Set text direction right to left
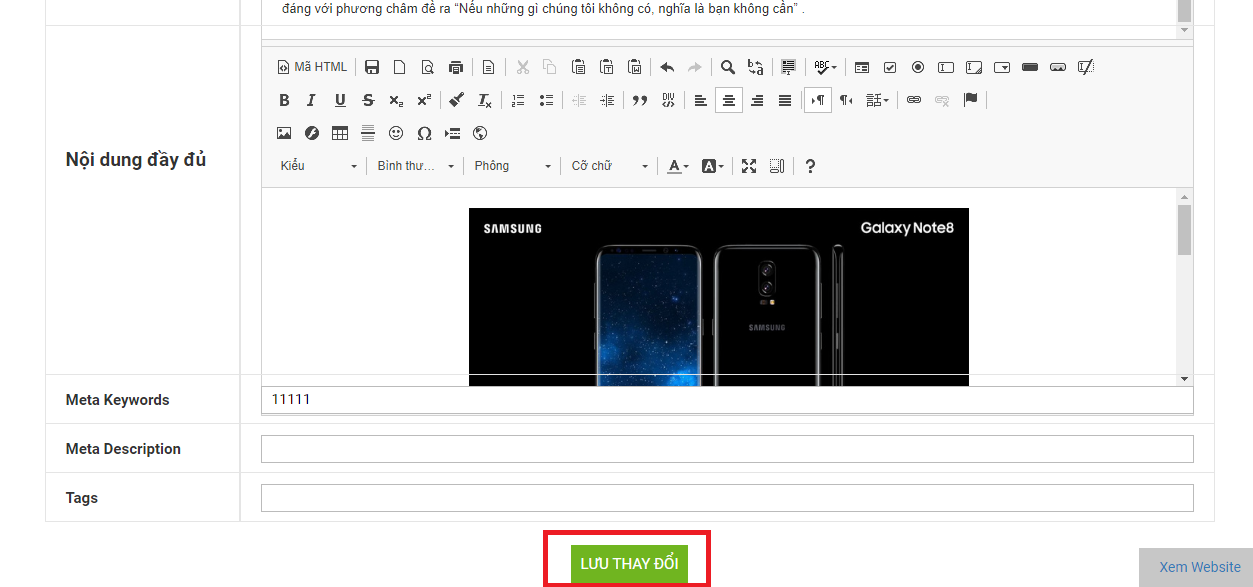The image size is (1253, 587). [846, 100]
